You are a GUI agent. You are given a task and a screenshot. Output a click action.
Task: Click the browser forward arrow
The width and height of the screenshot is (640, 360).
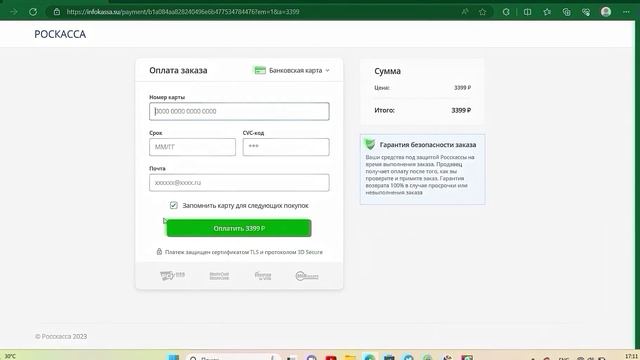point(13,12)
